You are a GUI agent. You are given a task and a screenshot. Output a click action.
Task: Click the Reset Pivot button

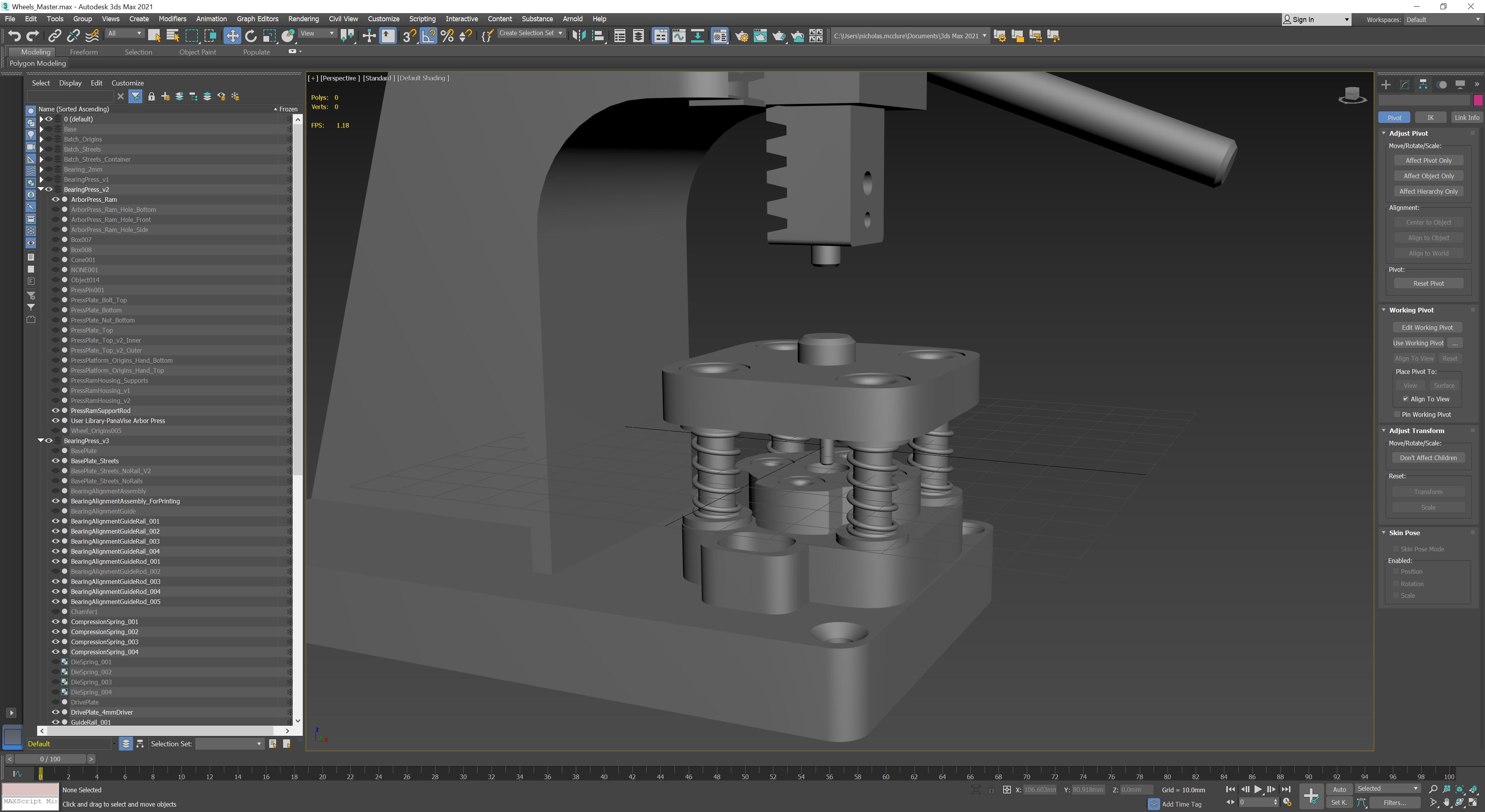click(x=1429, y=283)
